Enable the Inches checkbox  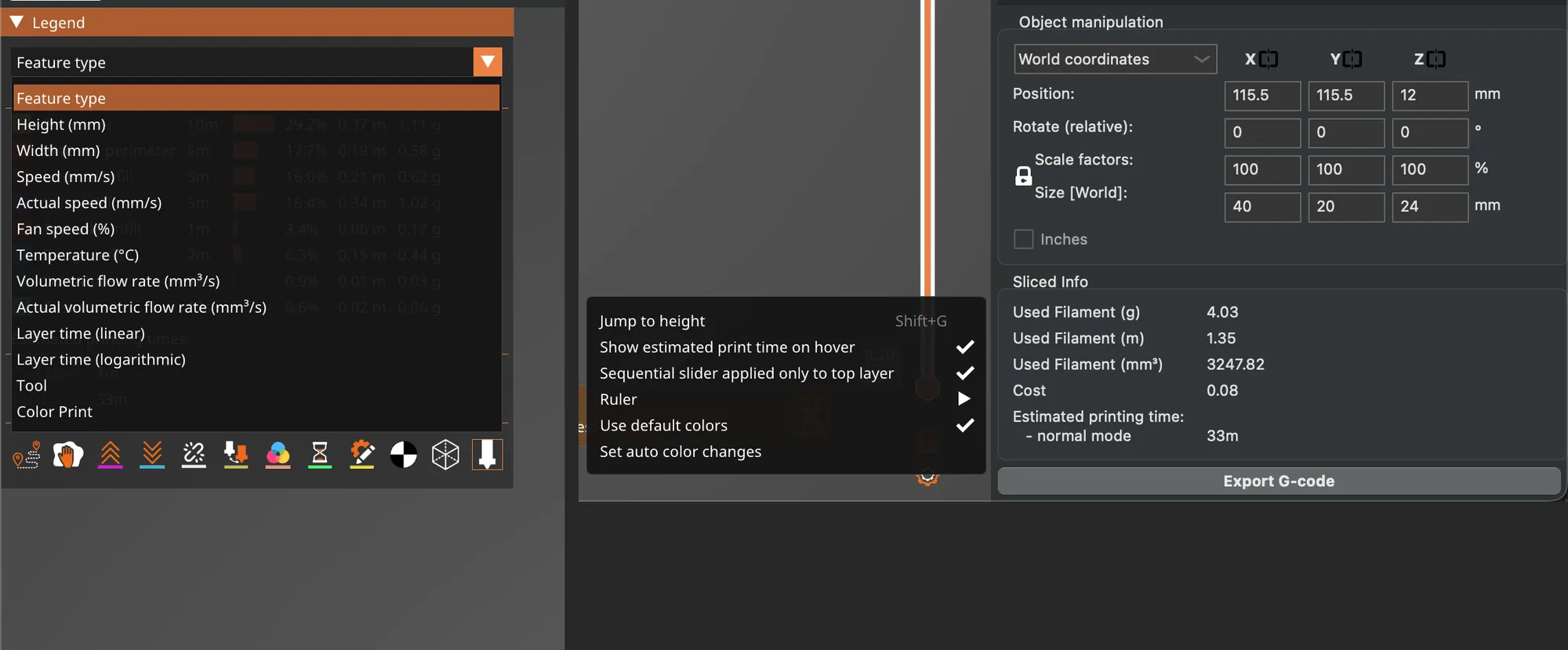(1023, 239)
